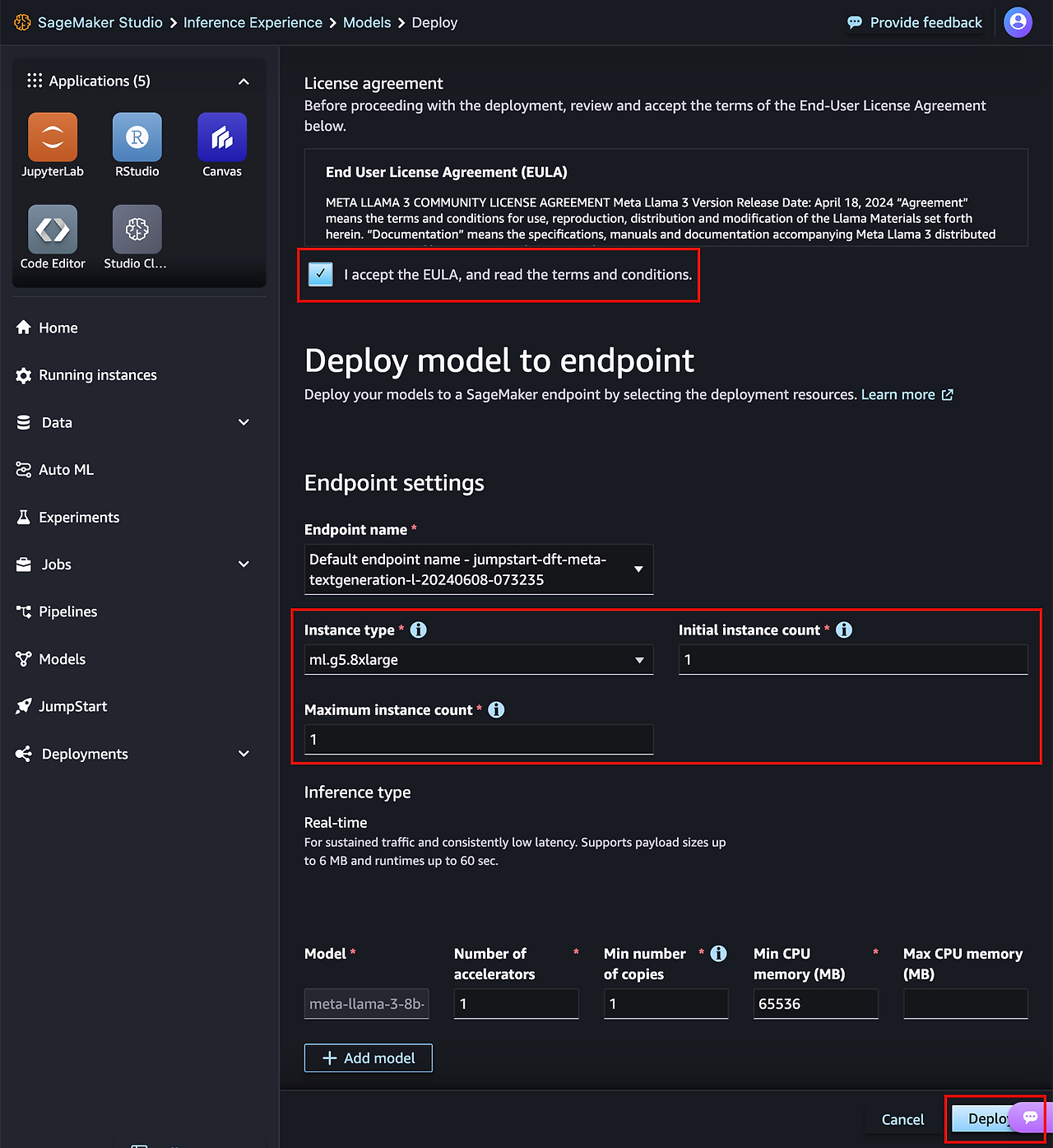Viewport: 1053px width, 1148px height.
Task: Go to Inference Experience breadcrumb
Action: pos(253,22)
